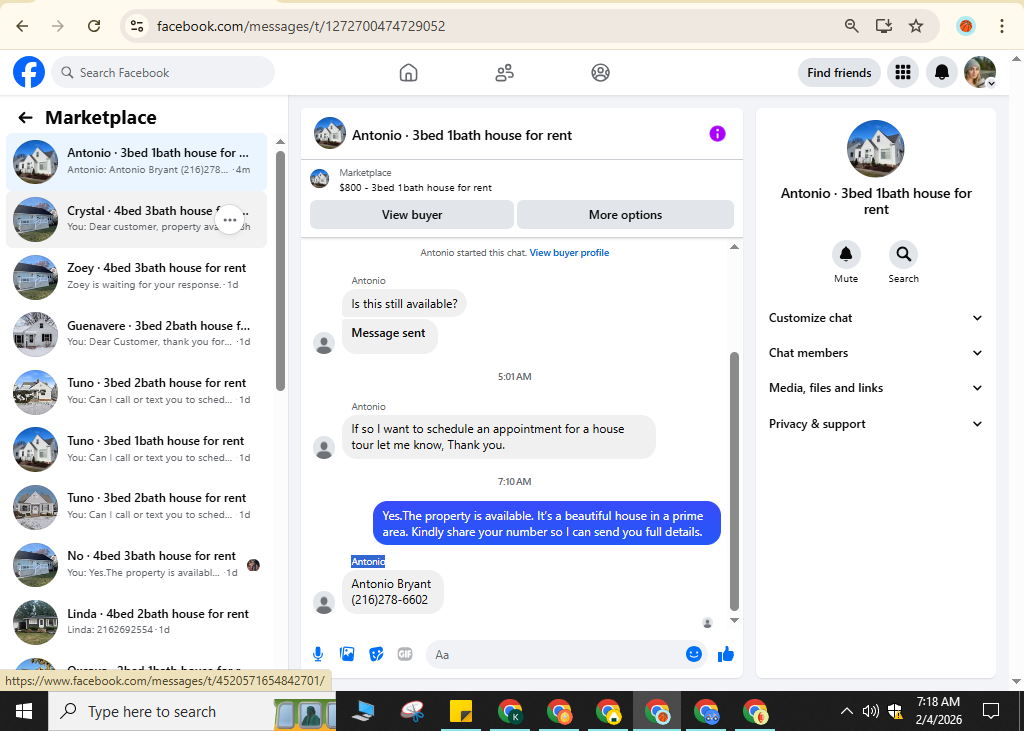
Task: Open Tuno 3bed 1bath house conversation
Action: [x=136, y=449]
